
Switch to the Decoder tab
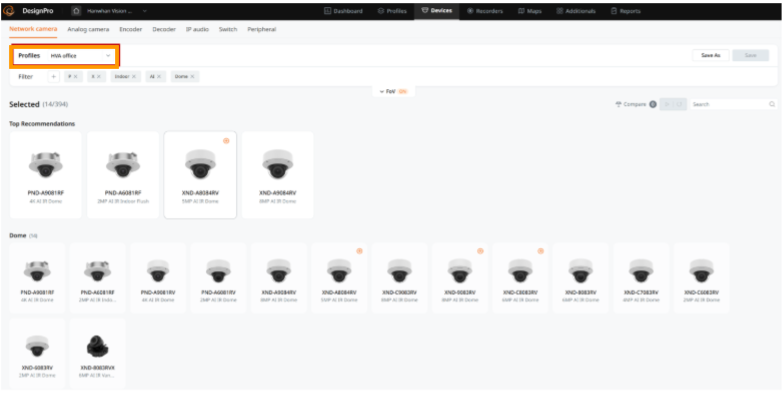pos(164,30)
